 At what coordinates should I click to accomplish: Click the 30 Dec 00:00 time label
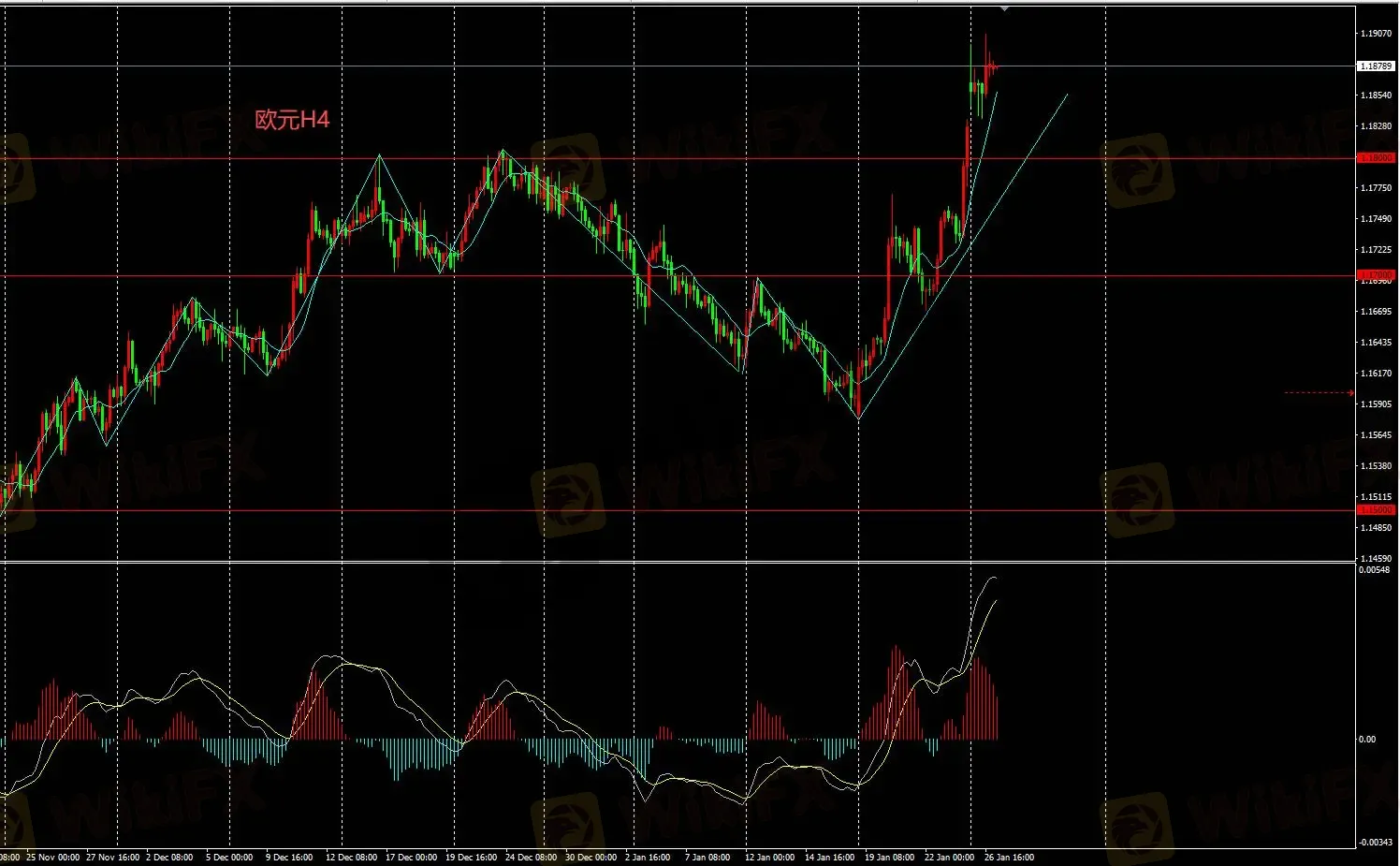click(591, 858)
